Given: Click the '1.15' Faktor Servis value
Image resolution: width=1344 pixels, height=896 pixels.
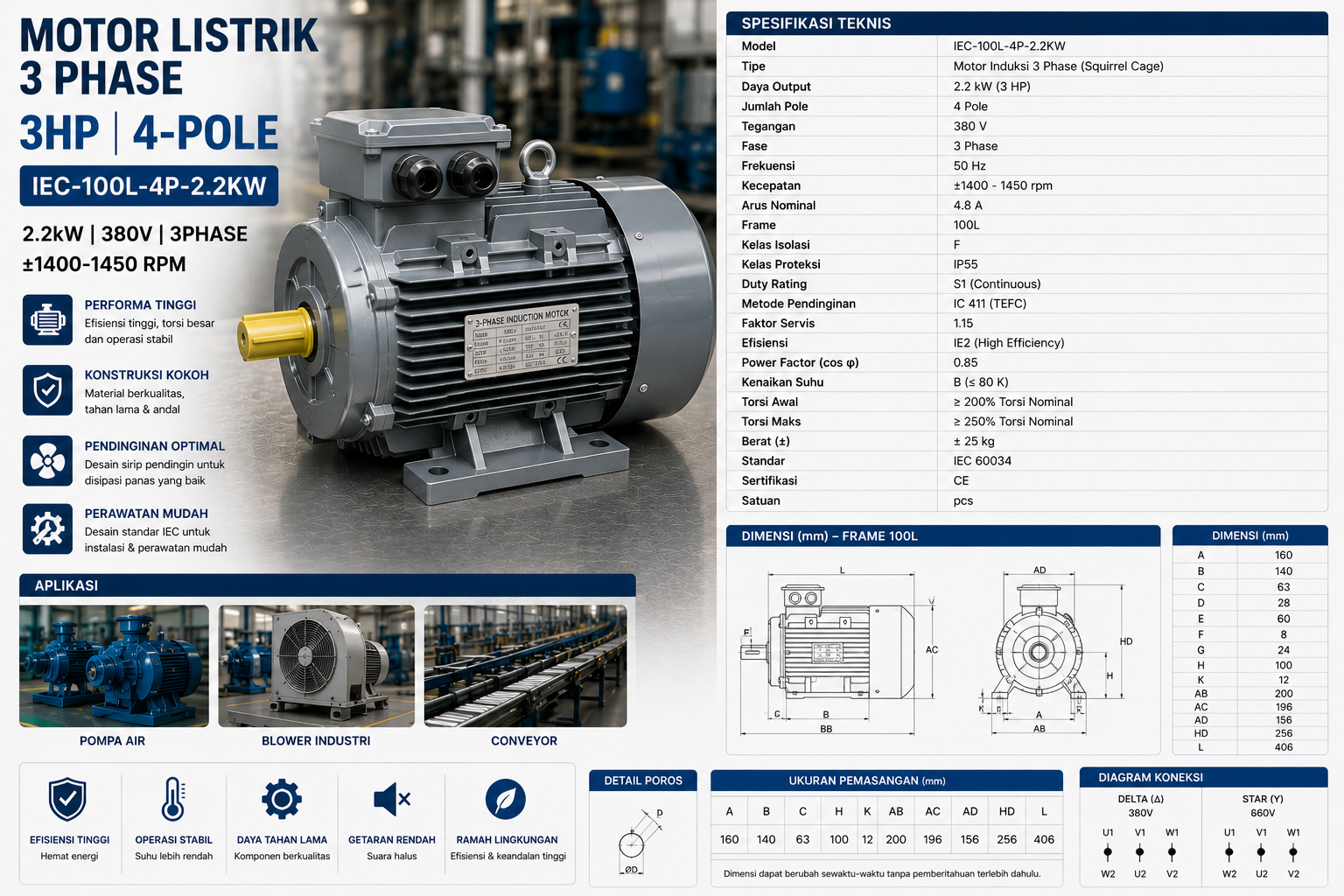Looking at the screenshot, I should pos(962,323).
